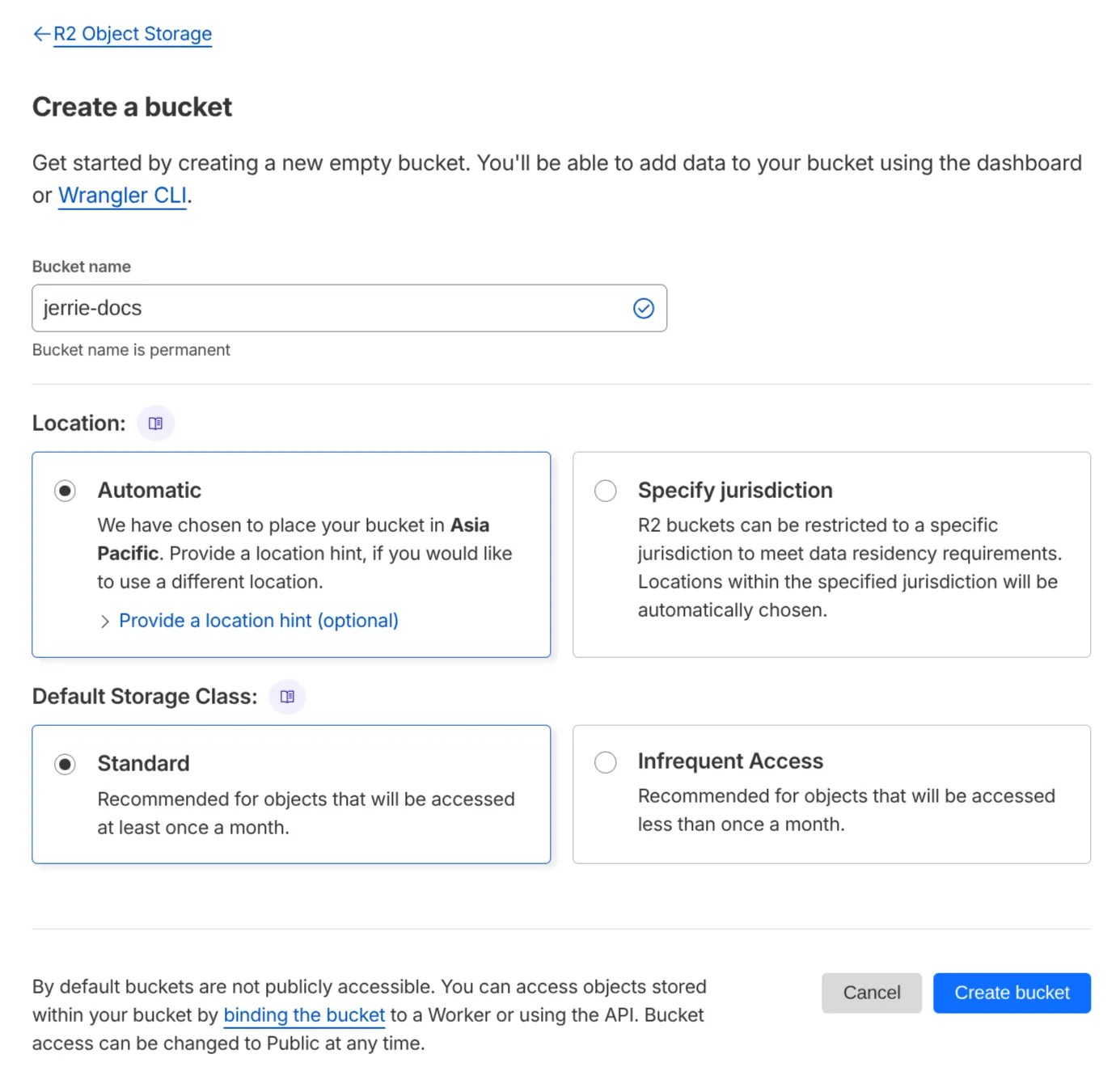Click the Cancel button
Viewport: 1120px width, 1088px height.
[x=872, y=993]
